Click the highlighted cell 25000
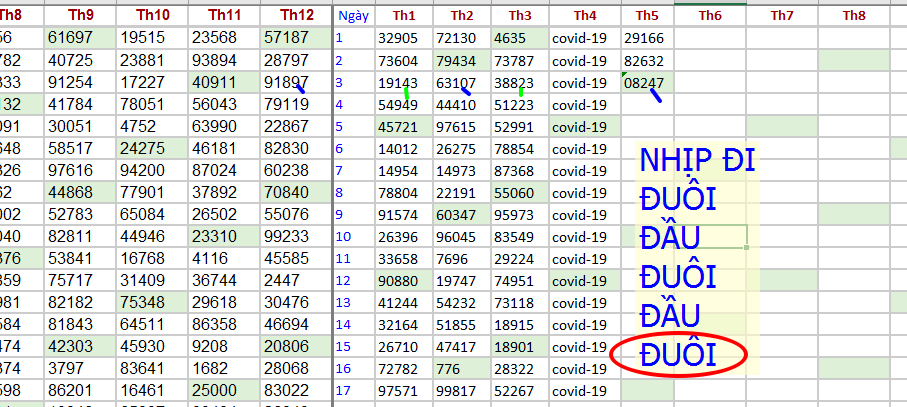Image resolution: width=907 pixels, height=407 pixels. (x=224, y=391)
